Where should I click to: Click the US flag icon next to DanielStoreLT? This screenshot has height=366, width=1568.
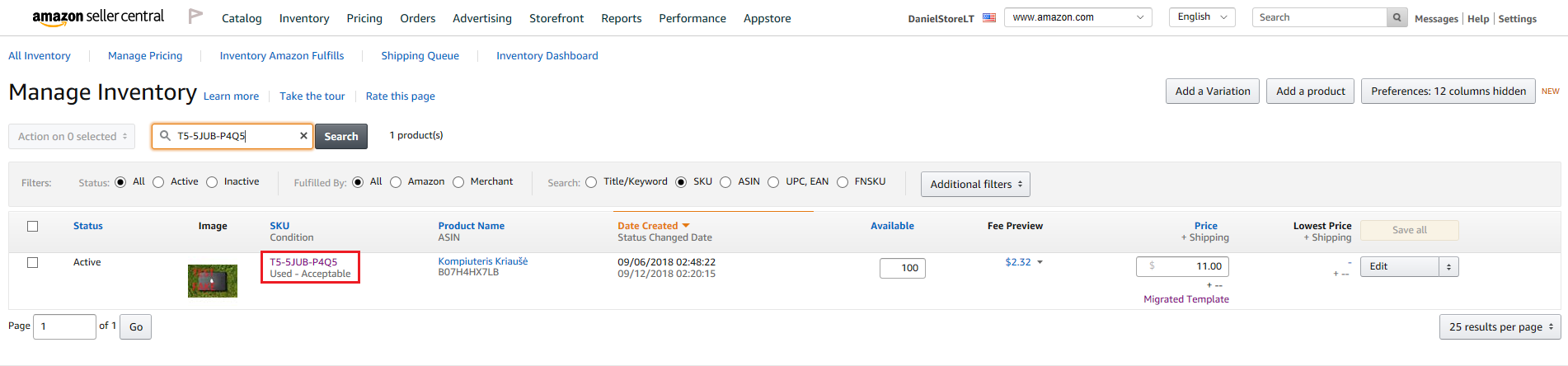pos(989,18)
